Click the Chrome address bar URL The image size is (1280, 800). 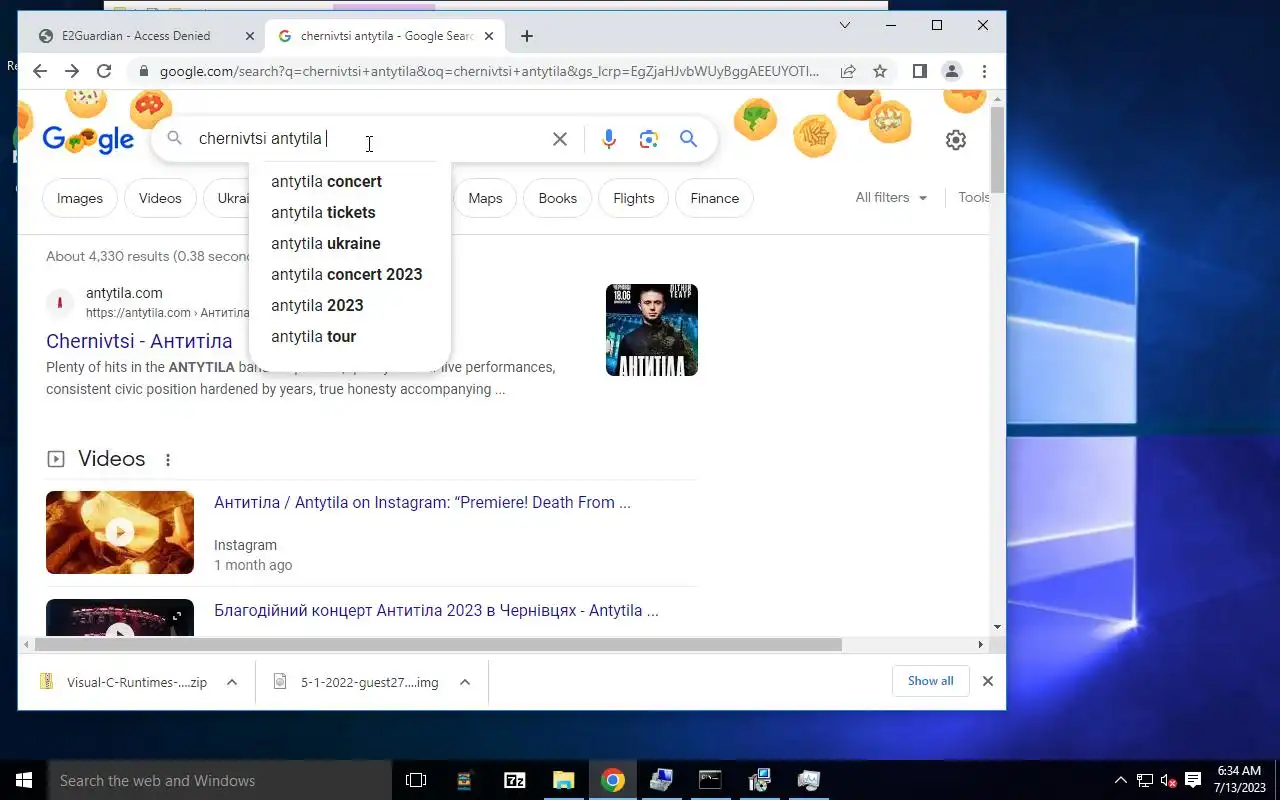[490, 71]
